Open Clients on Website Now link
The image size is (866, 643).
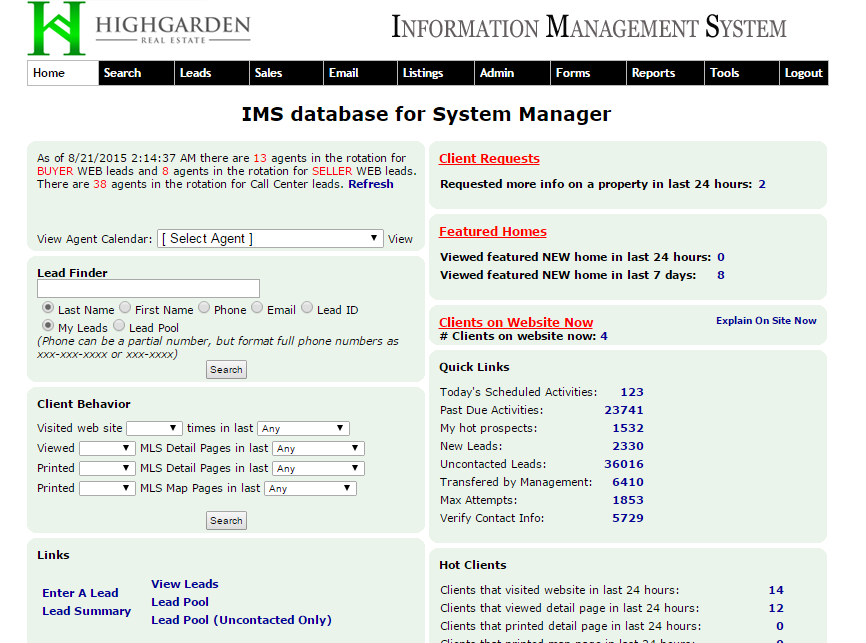[516, 322]
